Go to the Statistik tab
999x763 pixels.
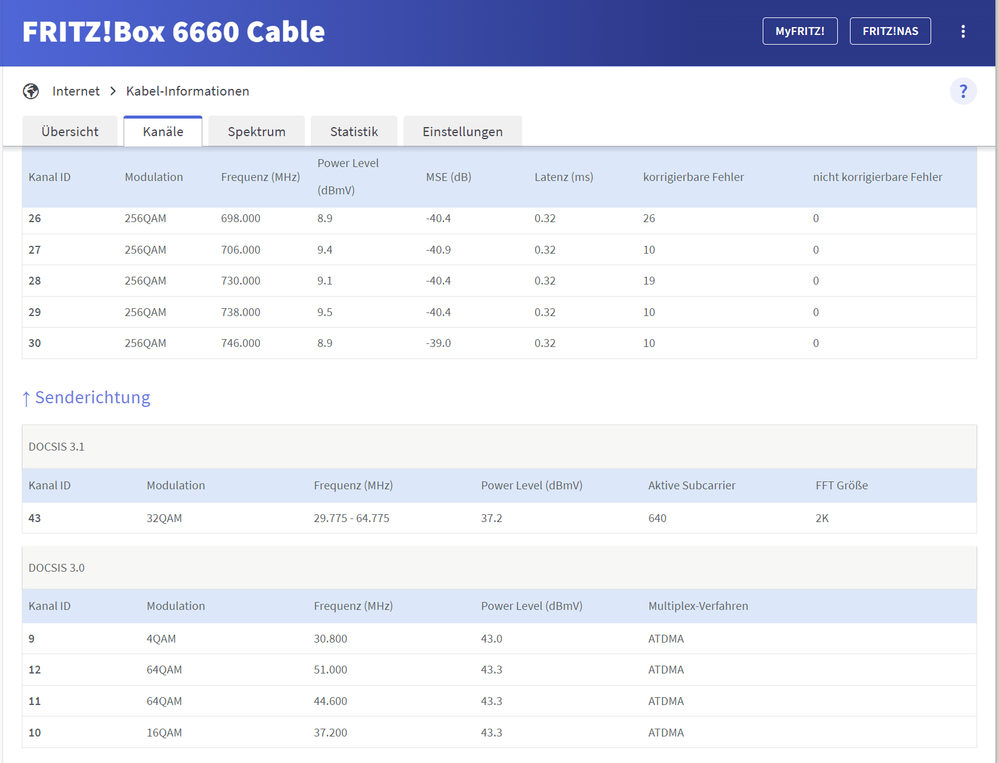tap(354, 131)
